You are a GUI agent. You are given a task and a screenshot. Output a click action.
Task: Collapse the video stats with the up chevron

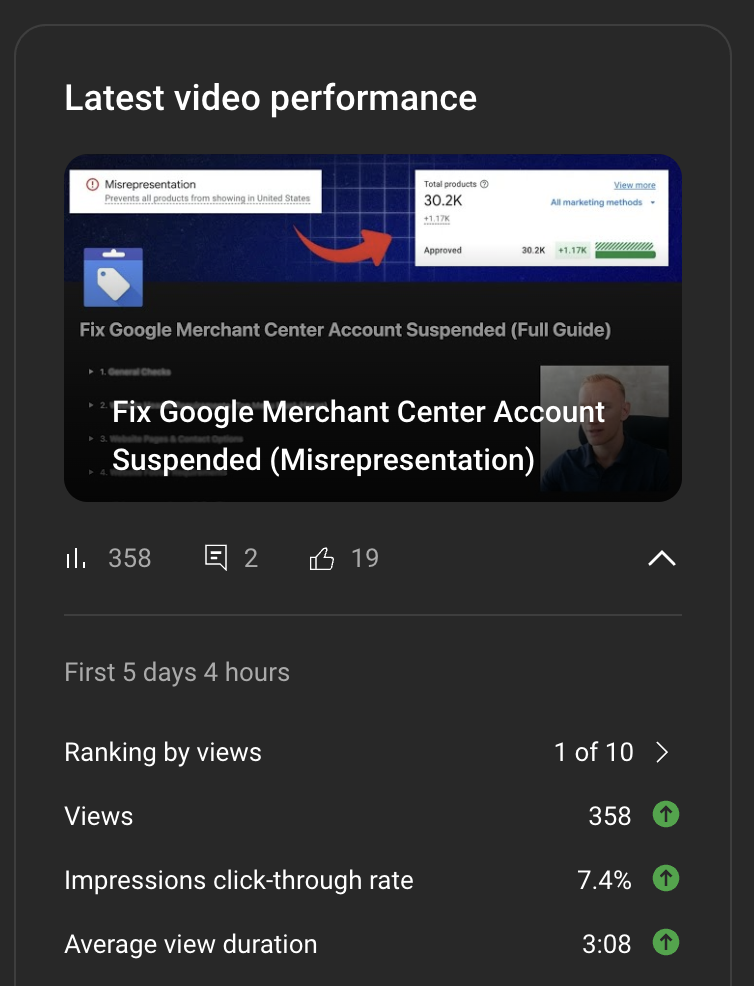click(662, 558)
